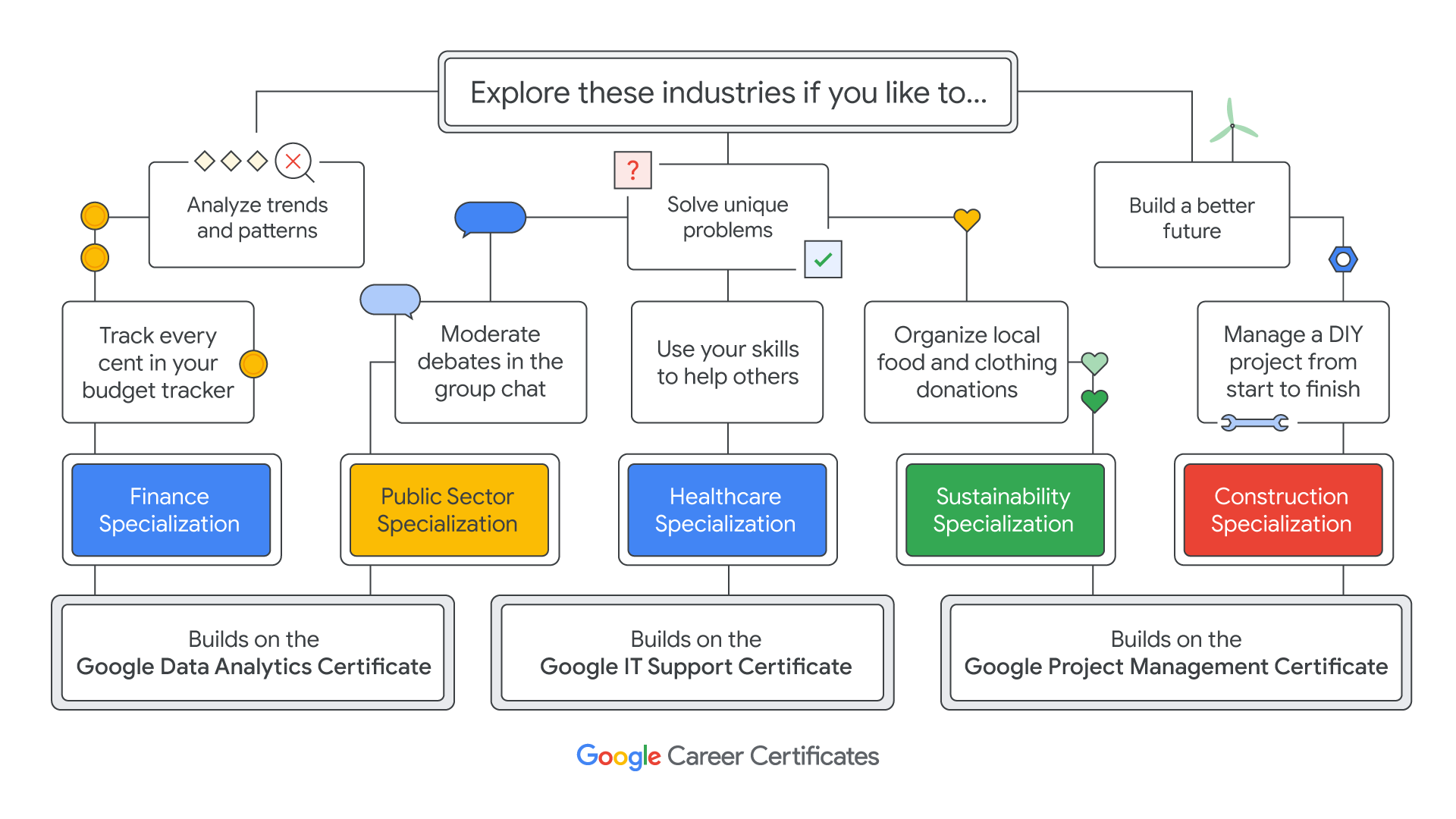
Task: Click the Google Career Certificates logo
Action: 727,756
